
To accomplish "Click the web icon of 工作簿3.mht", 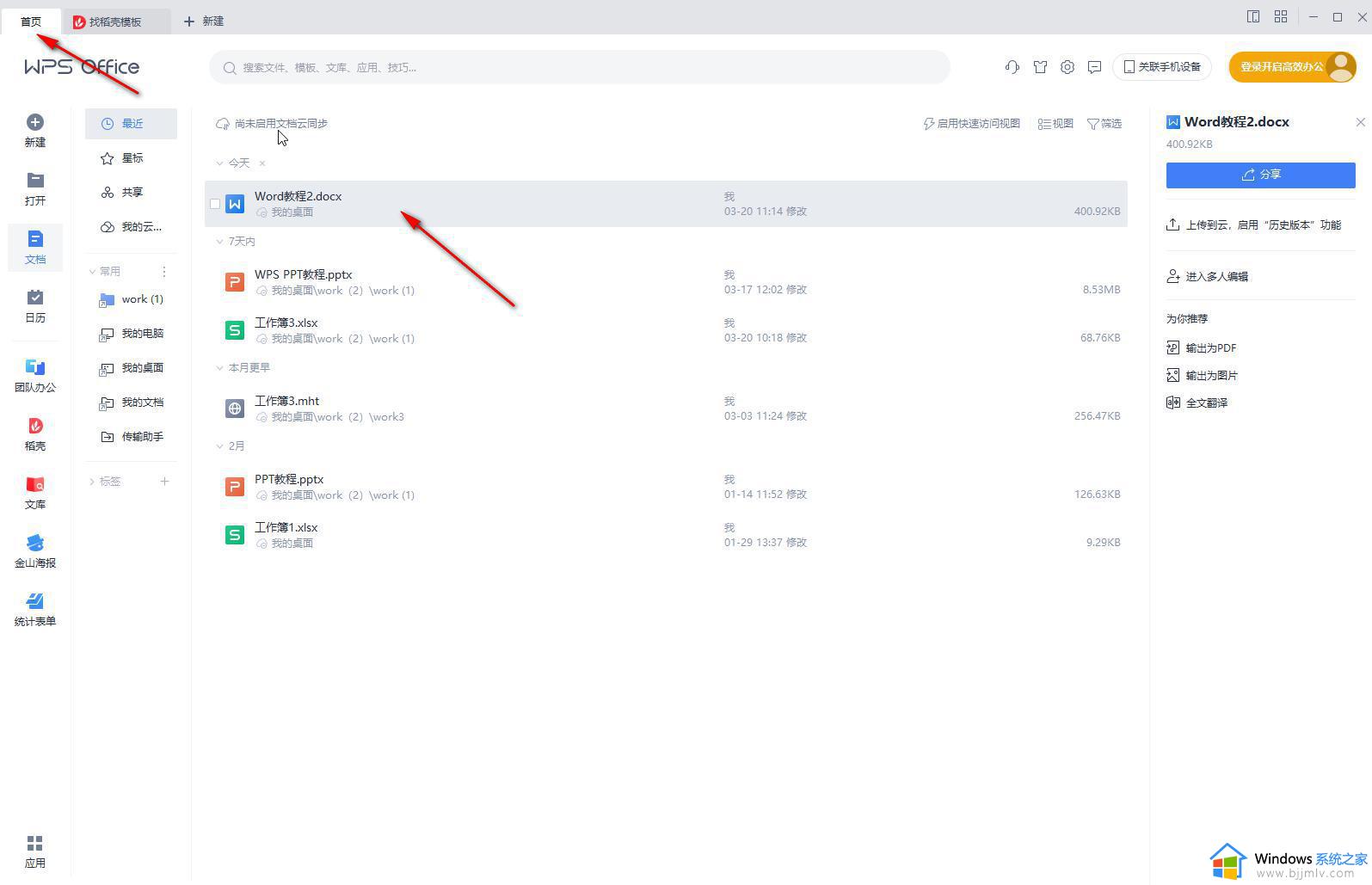I will coord(235,409).
